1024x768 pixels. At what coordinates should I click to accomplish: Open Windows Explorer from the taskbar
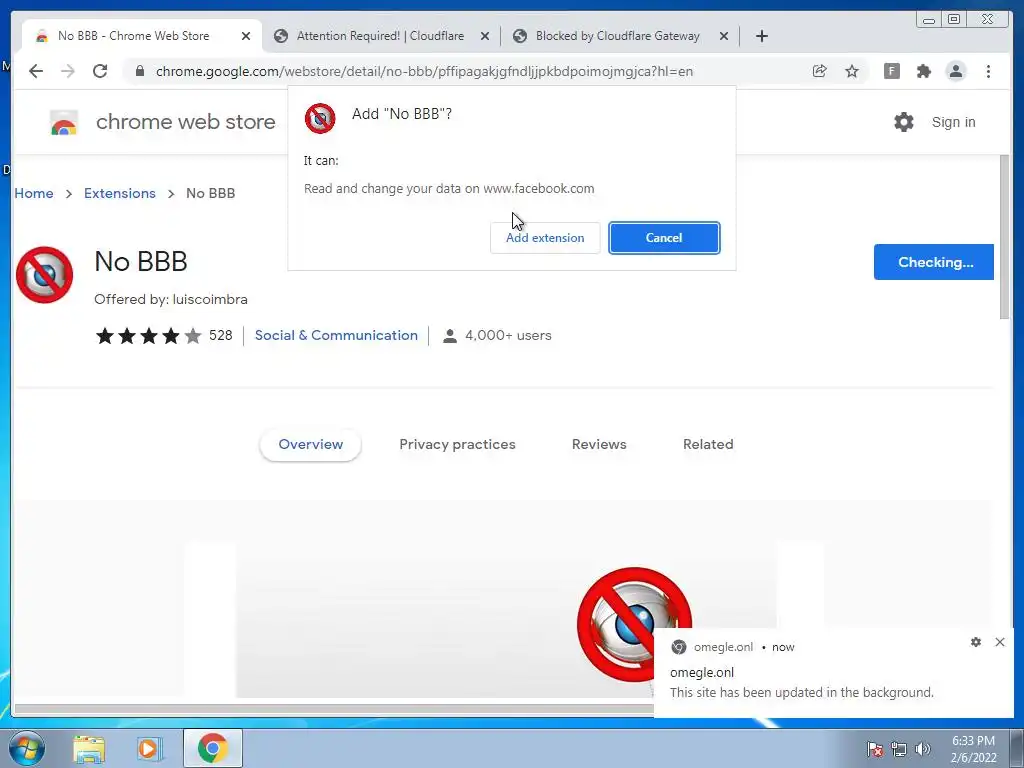tap(89, 748)
